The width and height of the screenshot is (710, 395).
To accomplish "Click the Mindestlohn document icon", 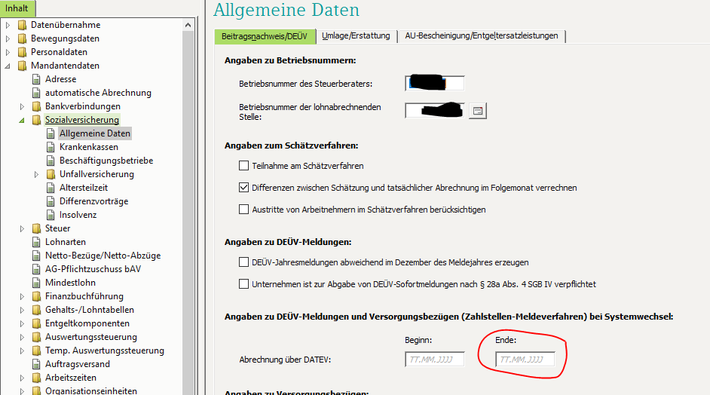I will (37, 283).
